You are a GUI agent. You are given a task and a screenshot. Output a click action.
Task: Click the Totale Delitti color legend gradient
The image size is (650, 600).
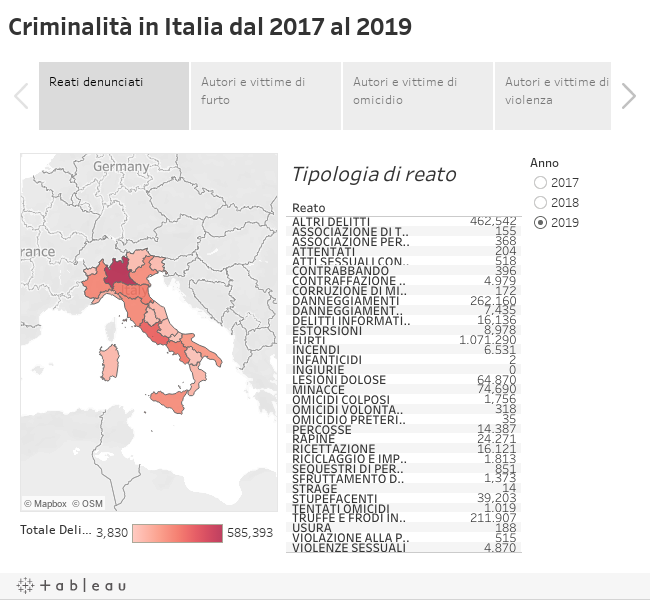point(177,533)
